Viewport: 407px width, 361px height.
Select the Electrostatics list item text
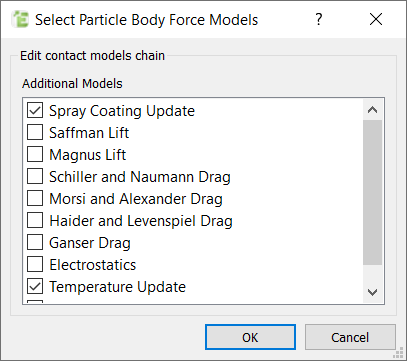coord(93,265)
